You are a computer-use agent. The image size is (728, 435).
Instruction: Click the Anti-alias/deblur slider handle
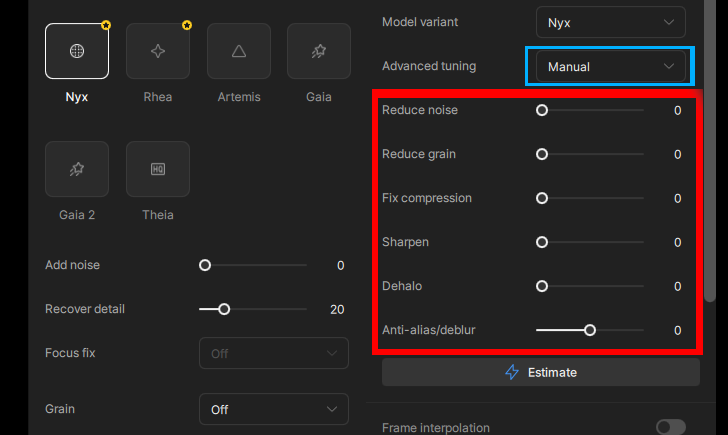tap(590, 330)
